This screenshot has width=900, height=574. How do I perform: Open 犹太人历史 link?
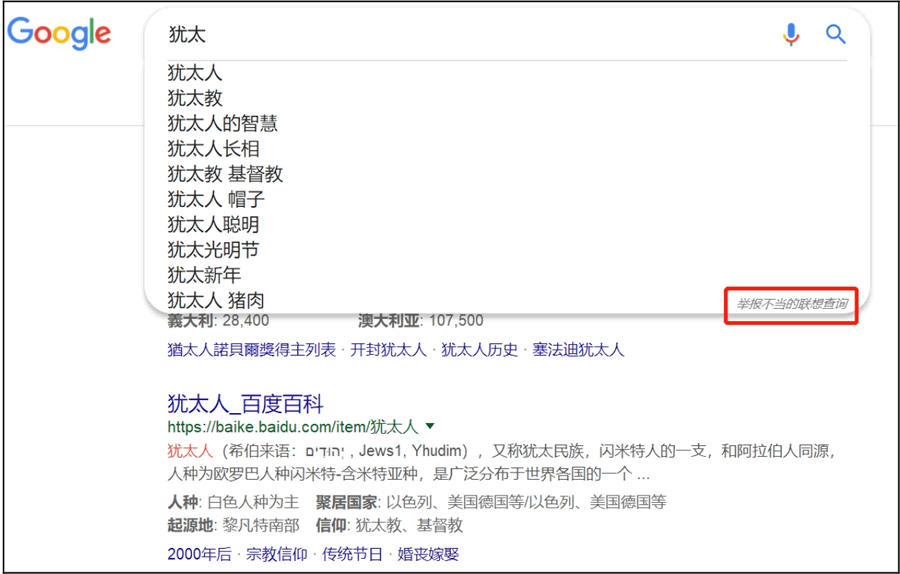click(479, 350)
